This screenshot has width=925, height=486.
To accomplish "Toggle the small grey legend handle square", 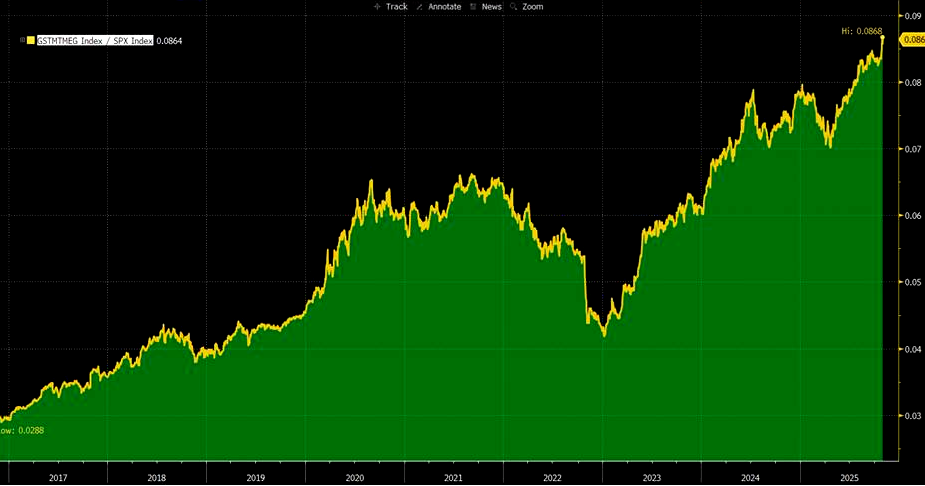I will pos(21,40).
